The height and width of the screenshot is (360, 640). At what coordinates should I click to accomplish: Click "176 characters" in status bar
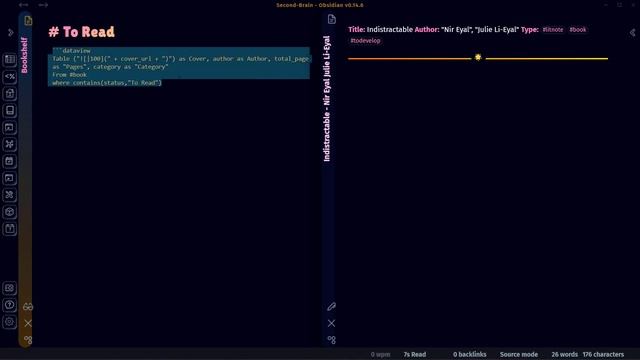point(603,354)
